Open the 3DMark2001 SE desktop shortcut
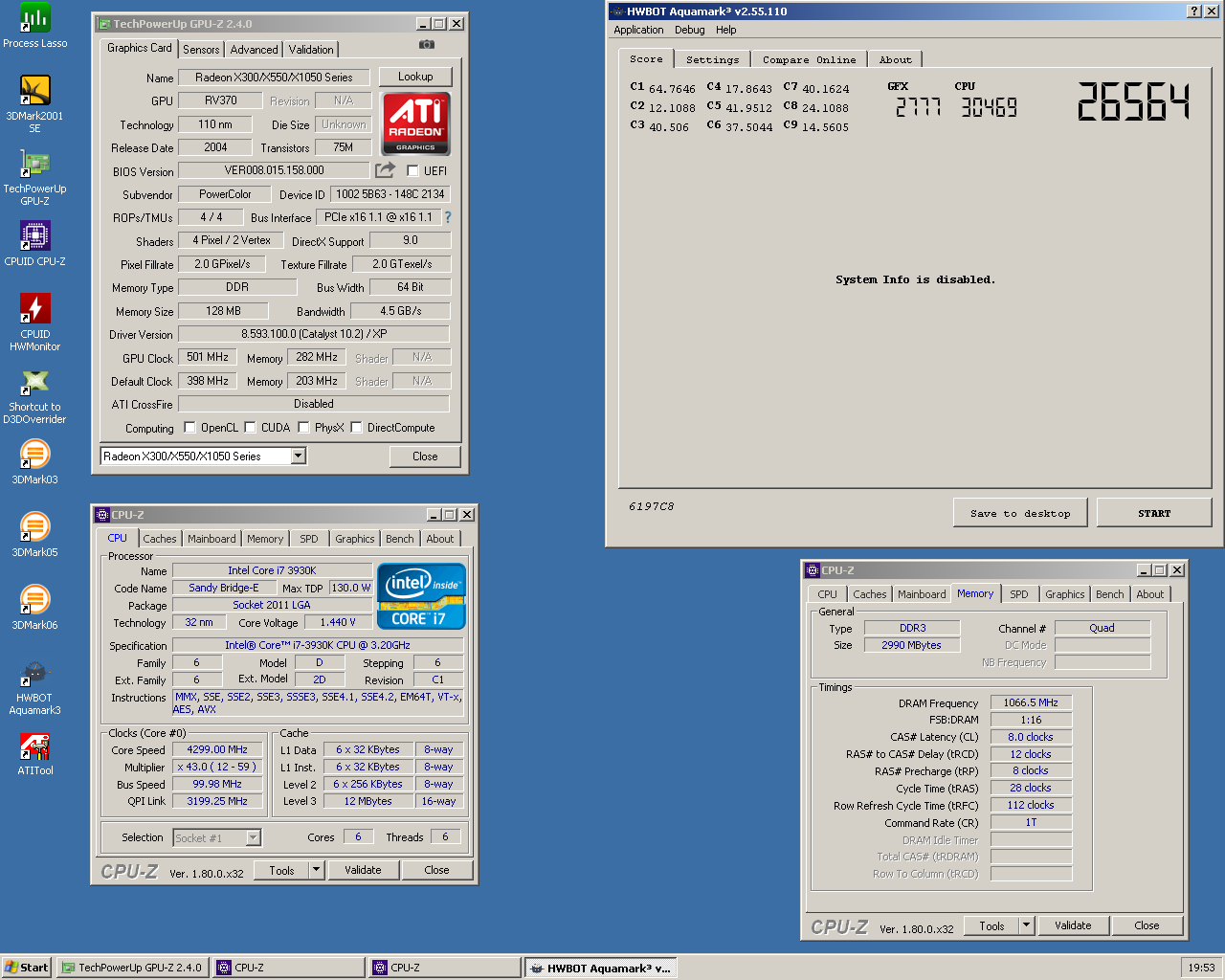Screen dimensions: 1225x980 click(x=34, y=103)
